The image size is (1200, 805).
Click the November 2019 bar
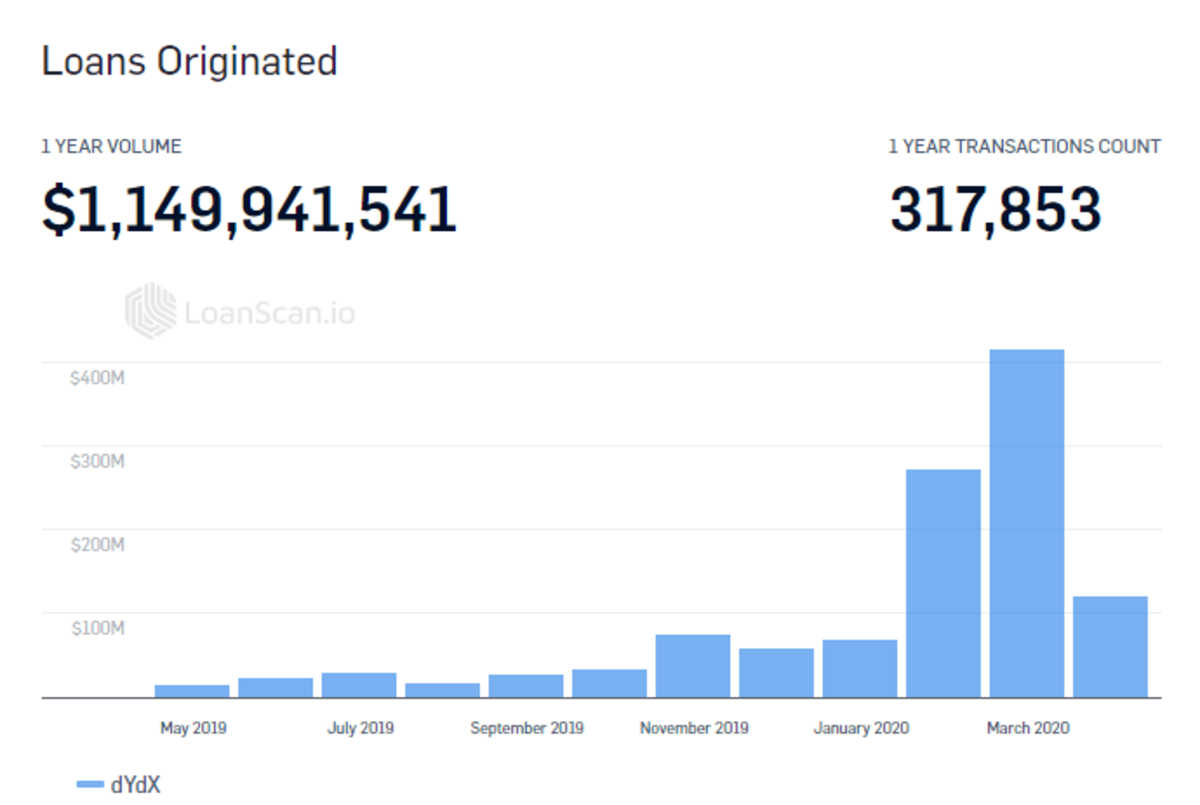(x=693, y=665)
